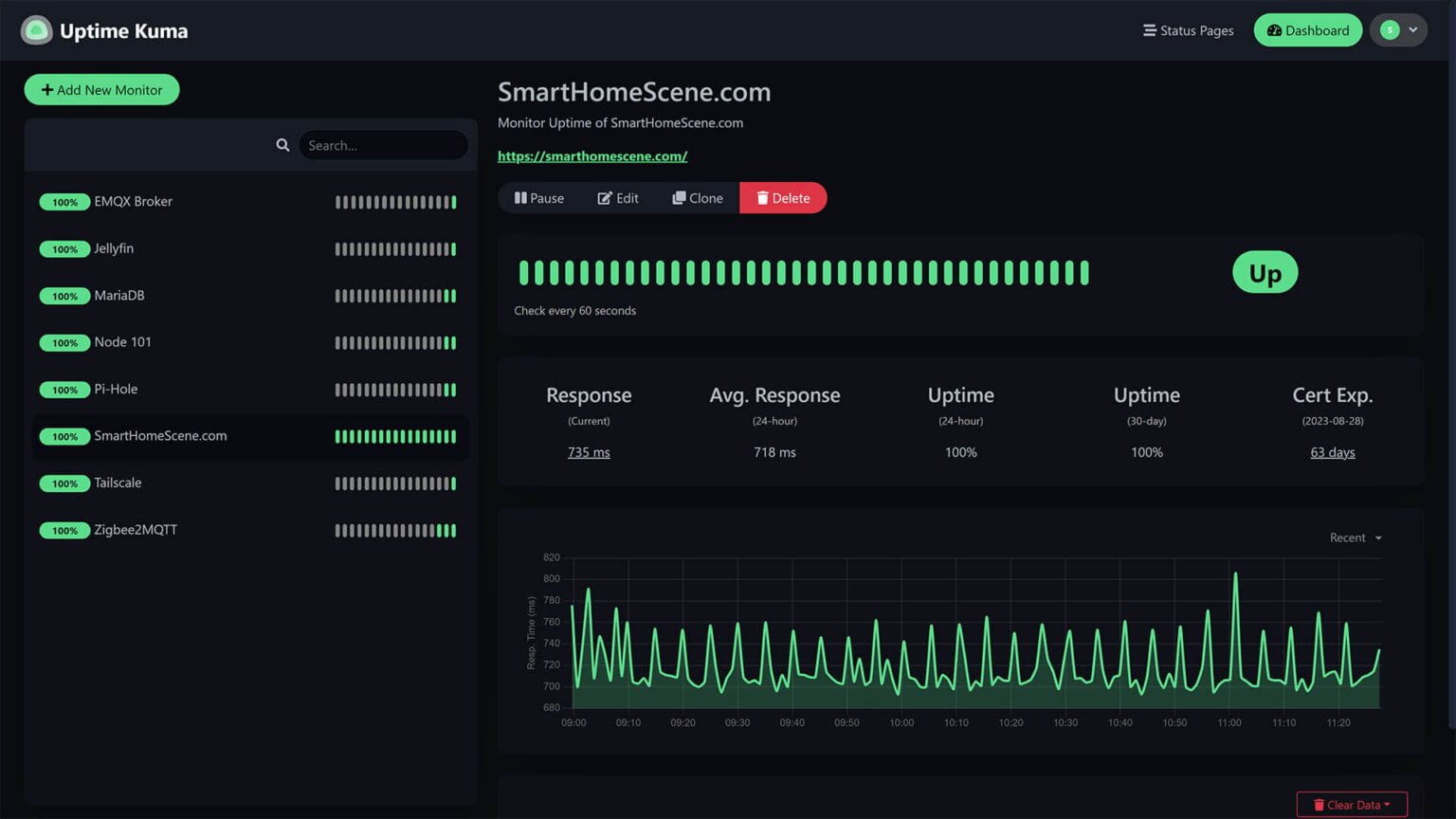This screenshot has height=819, width=1456.
Task: Open the Recent chart range dropdown
Action: pos(1355,537)
